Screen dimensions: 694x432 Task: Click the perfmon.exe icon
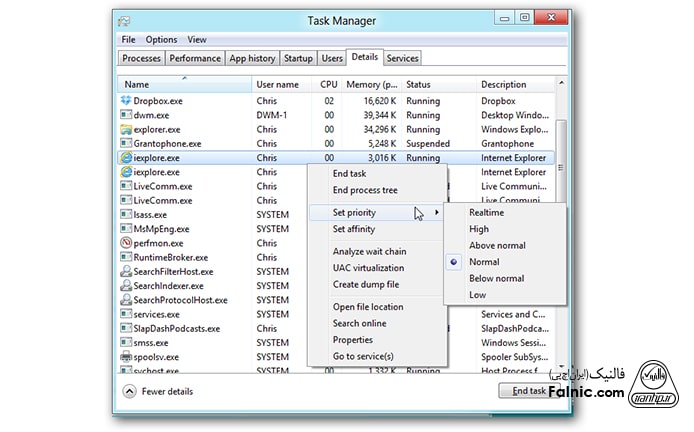pyautogui.click(x=126, y=243)
